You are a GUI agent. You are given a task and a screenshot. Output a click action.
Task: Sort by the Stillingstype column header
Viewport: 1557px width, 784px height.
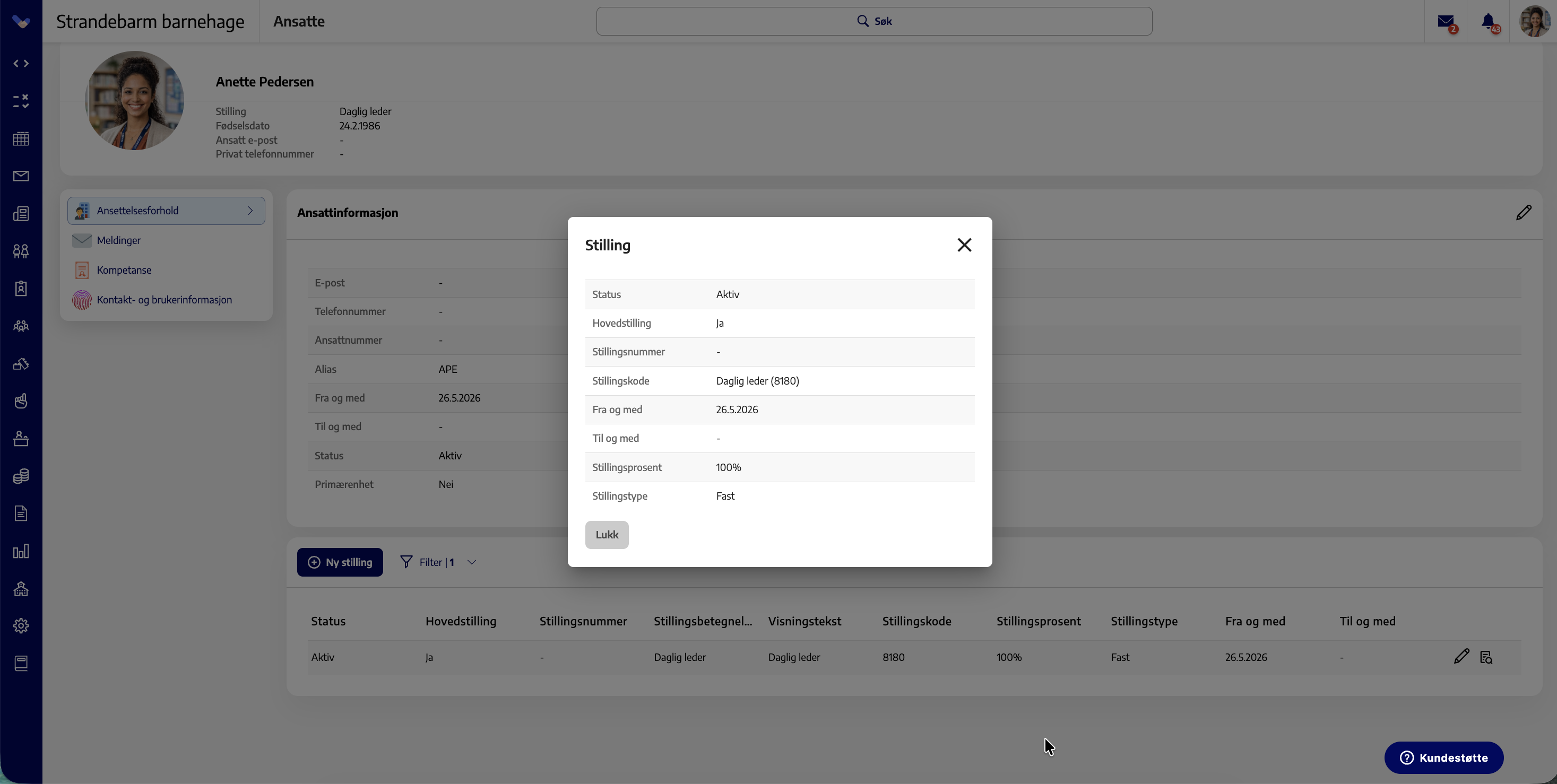click(x=1144, y=621)
